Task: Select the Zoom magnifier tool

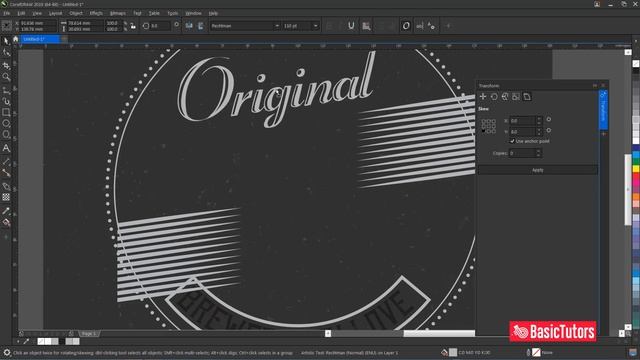Action: 6,77
